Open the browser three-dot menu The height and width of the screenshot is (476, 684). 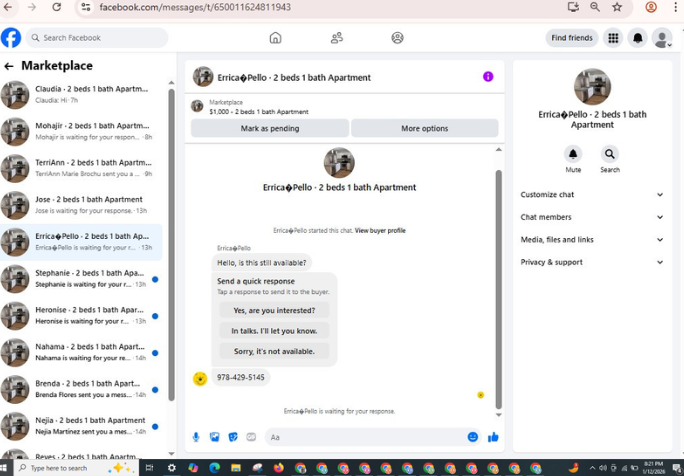[675, 7]
